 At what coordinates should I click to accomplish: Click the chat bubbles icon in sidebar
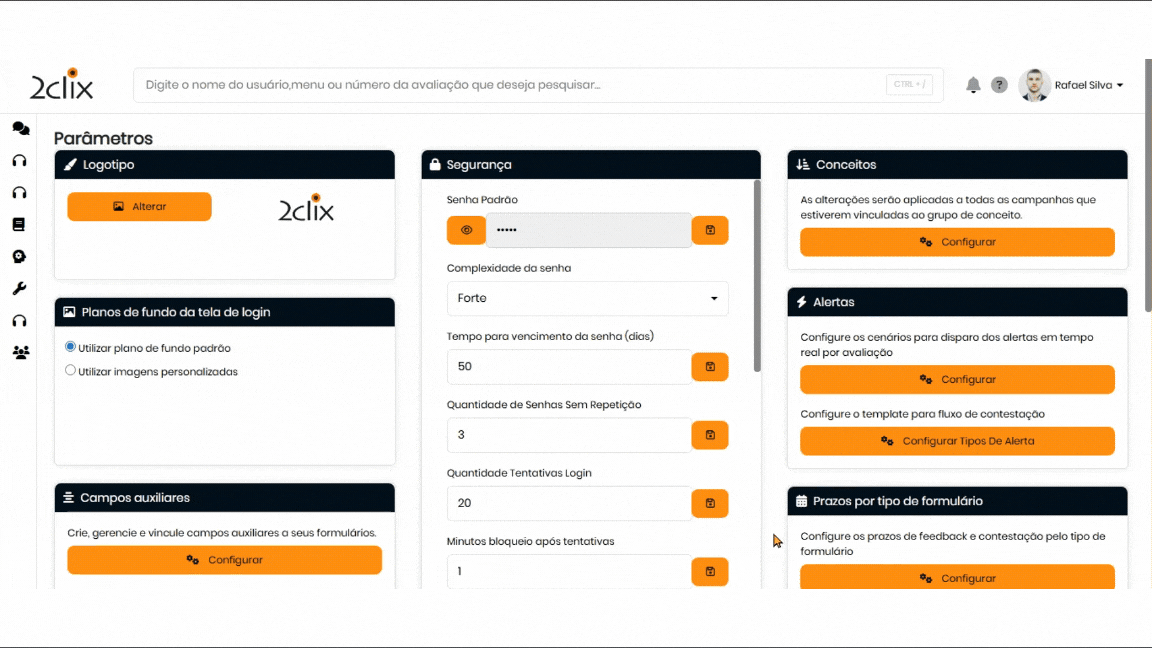[x=20, y=128]
